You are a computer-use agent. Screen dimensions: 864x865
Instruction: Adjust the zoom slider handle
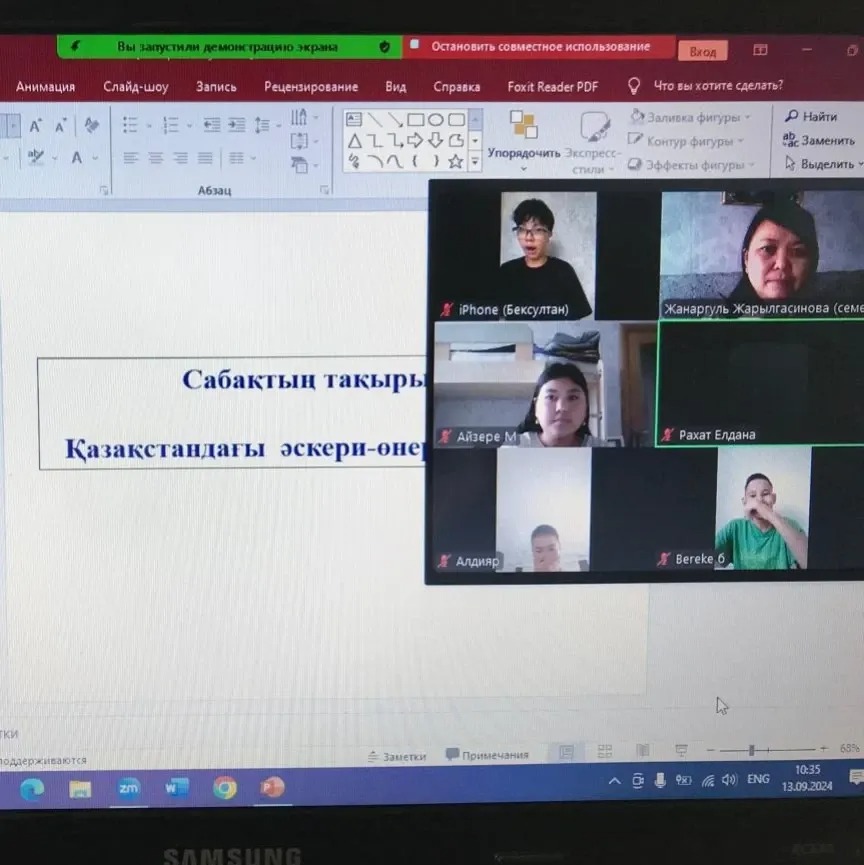(x=751, y=750)
